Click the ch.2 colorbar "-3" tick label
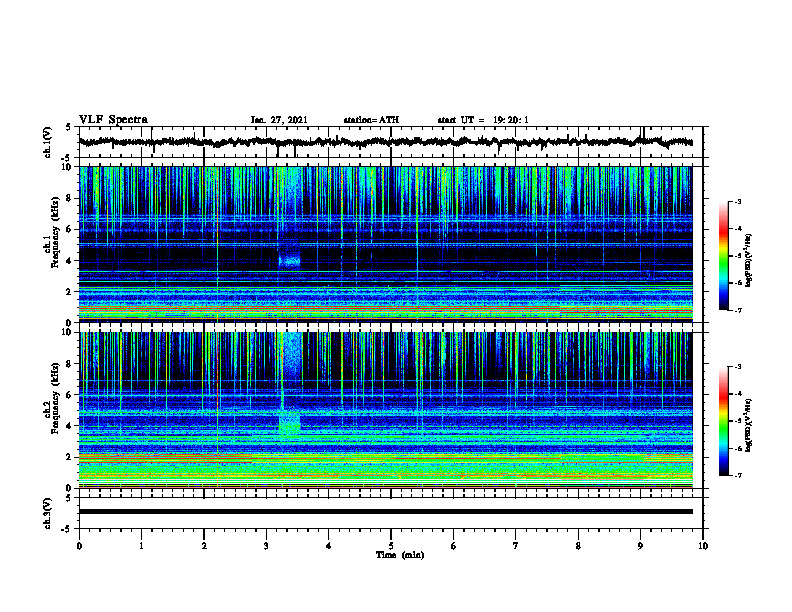Viewport: 792px width, 612px height. click(738, 367)
